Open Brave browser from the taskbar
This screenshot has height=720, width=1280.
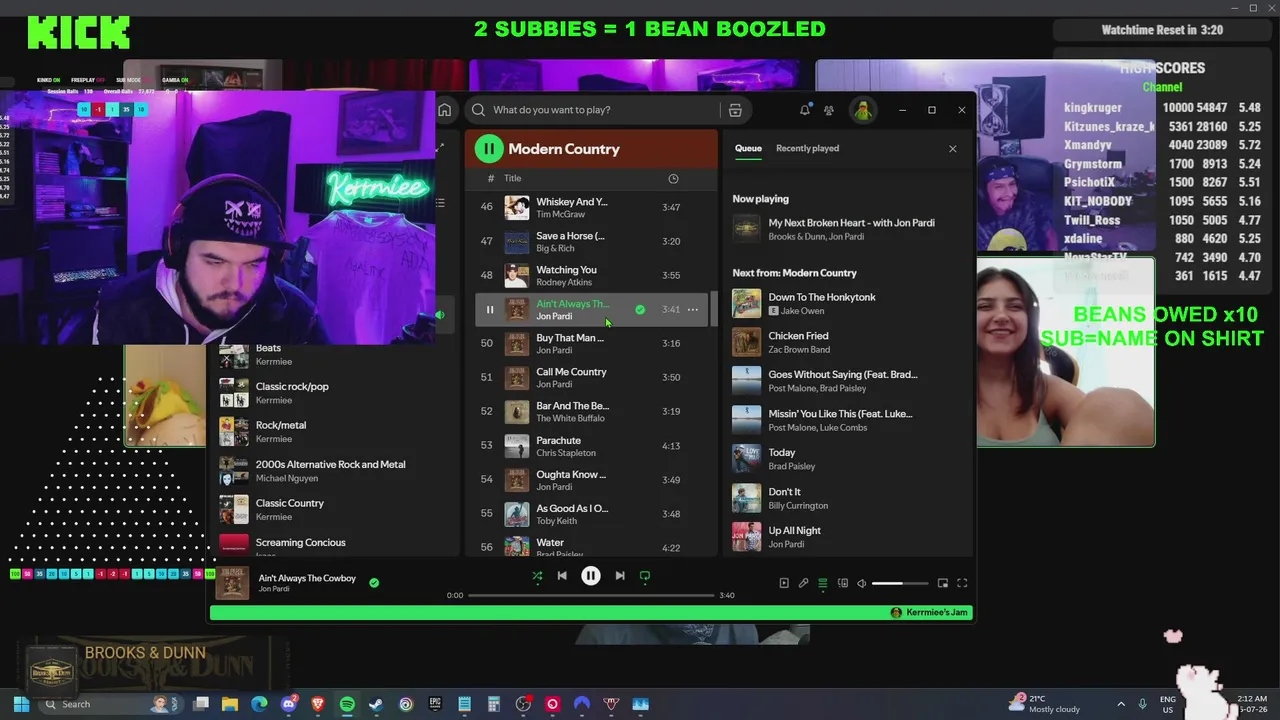[318, 704]
